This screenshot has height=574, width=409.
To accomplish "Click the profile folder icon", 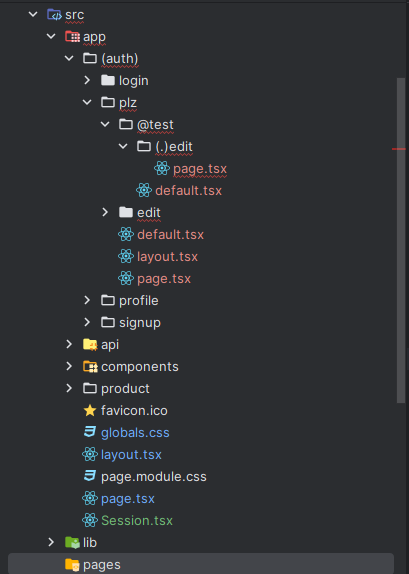I will [x=108, y=300].
